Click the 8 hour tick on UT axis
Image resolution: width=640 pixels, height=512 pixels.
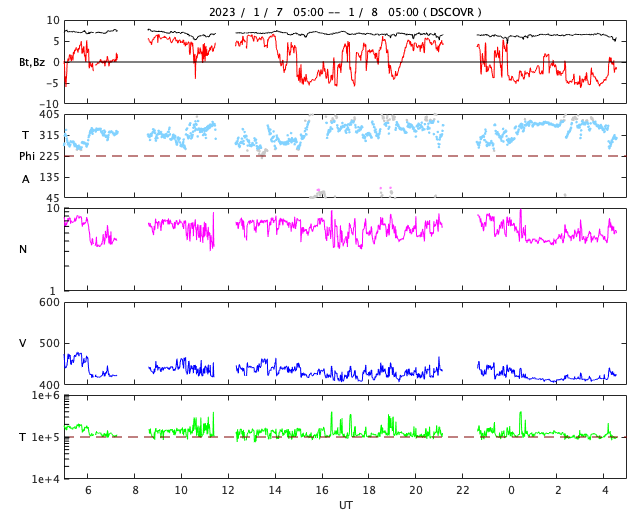tap(135, 490)
